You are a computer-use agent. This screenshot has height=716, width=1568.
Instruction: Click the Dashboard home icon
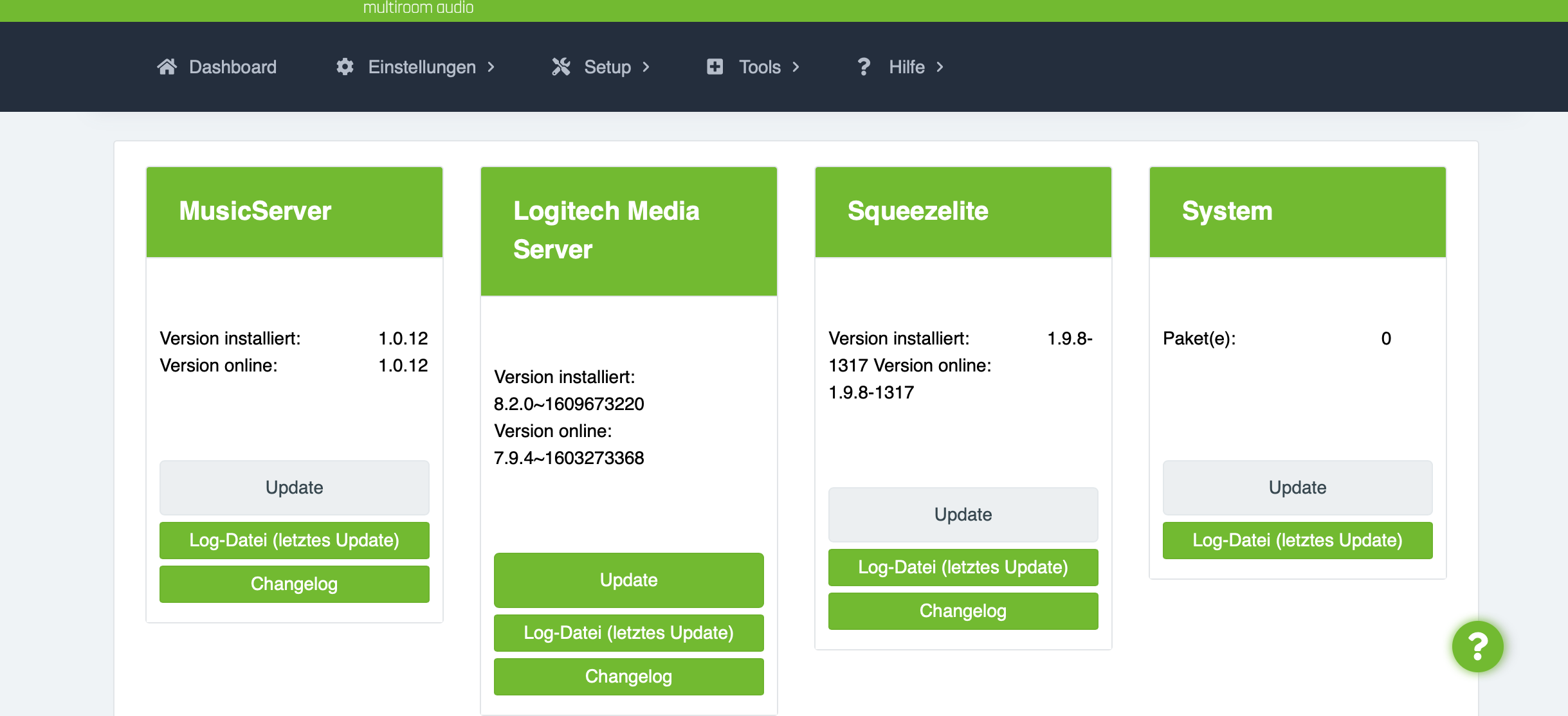pyautogui.click(x=167, y=67)
